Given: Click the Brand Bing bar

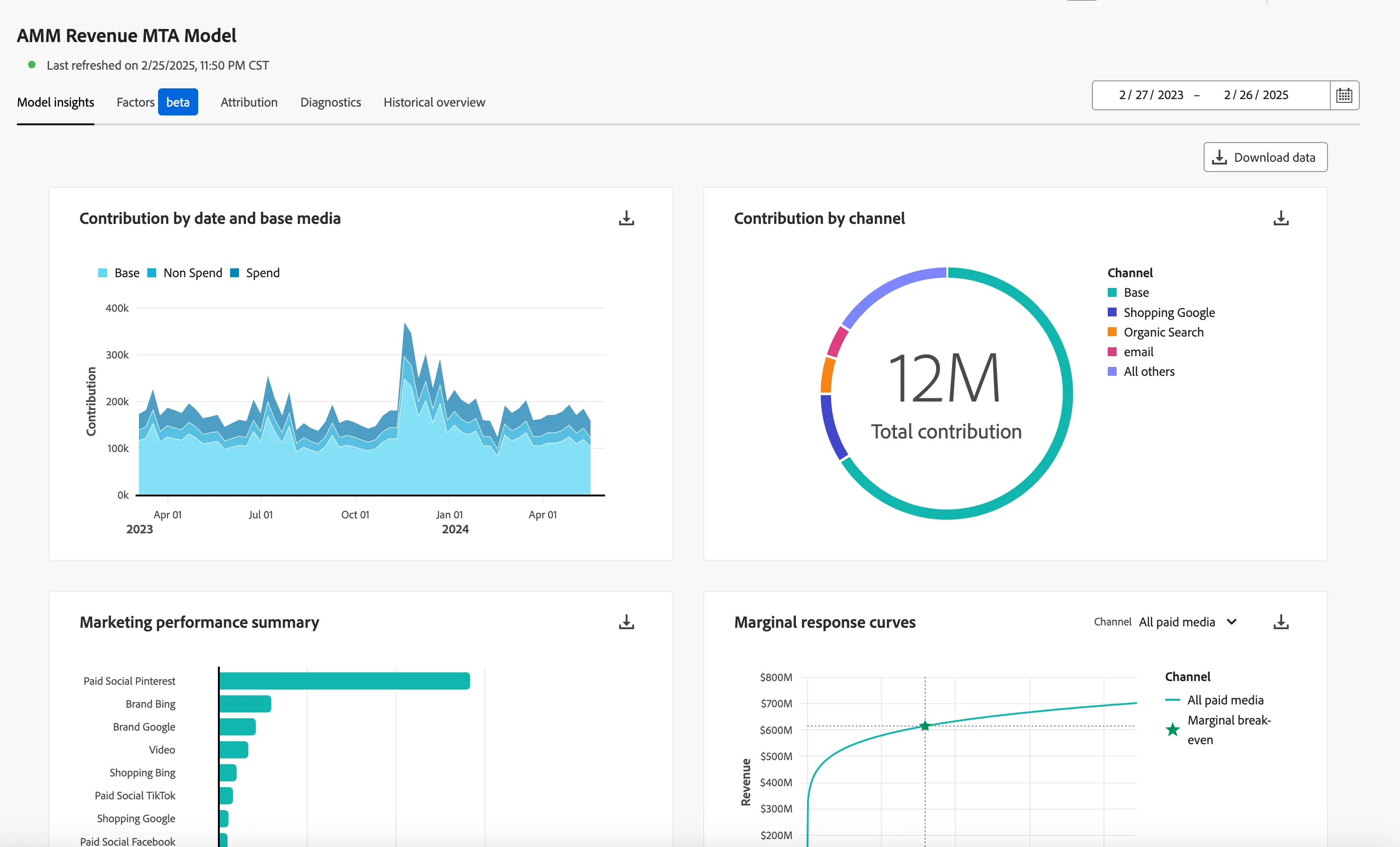Looking at the screenshot, I should (245, 704).
